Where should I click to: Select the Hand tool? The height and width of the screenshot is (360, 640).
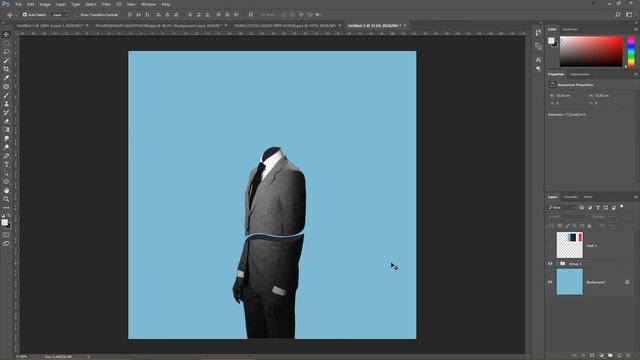click(x=6, y=191)
